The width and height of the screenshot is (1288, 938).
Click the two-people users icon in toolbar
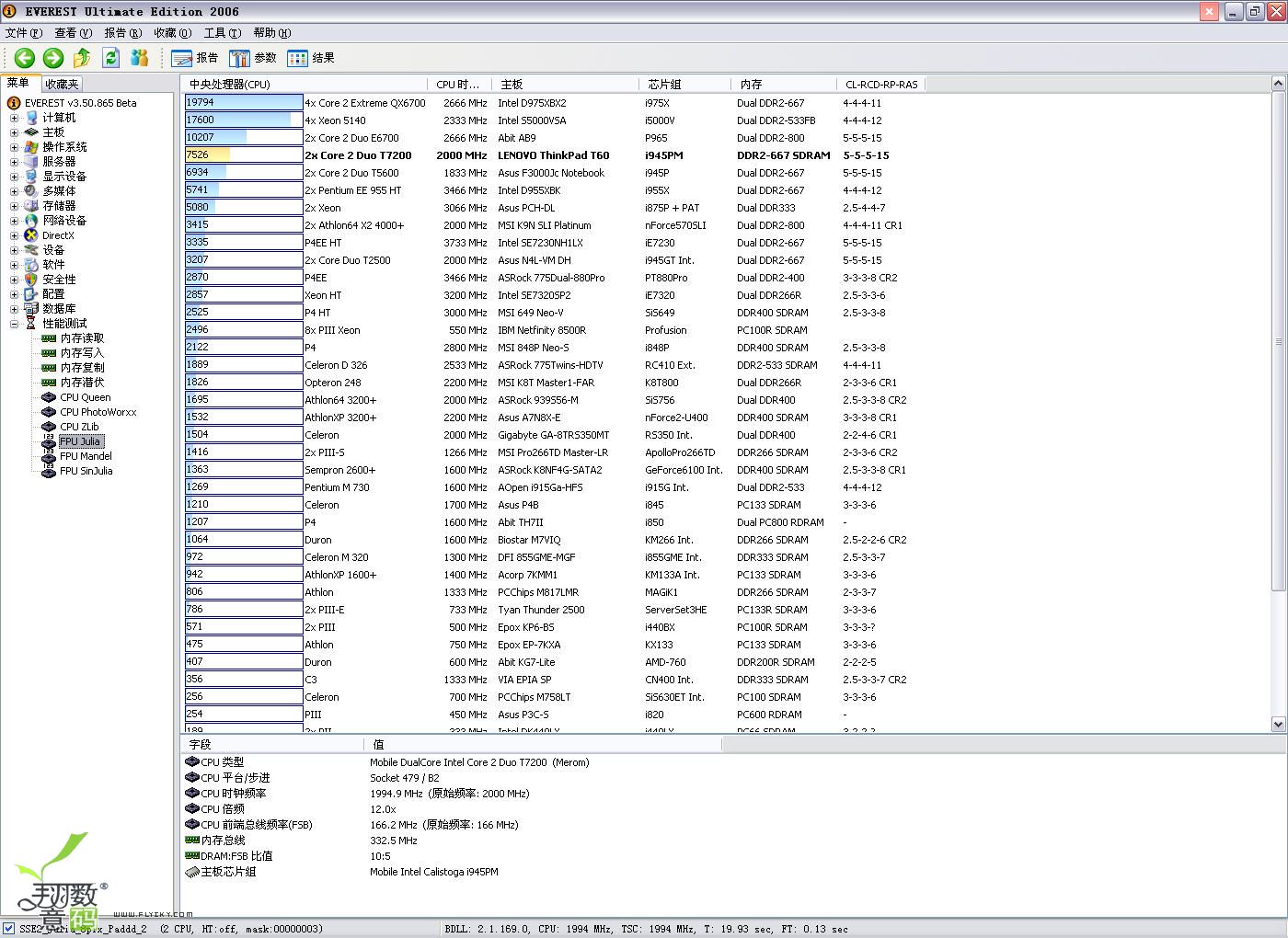point(140,58)
